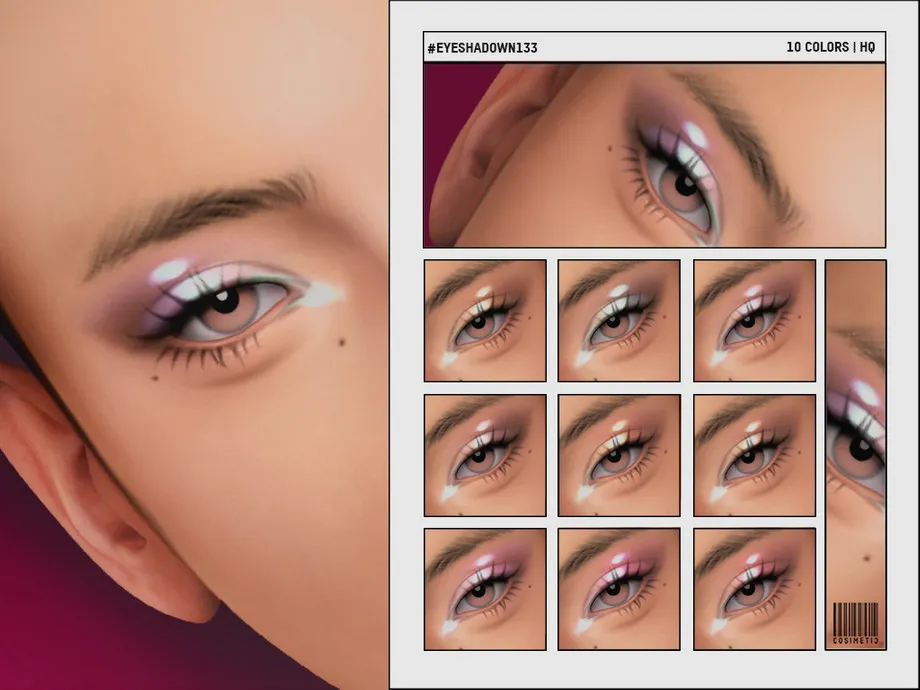Click the "10 COLORS | HQ" label
920x690 pixels.
click(830, 47)
